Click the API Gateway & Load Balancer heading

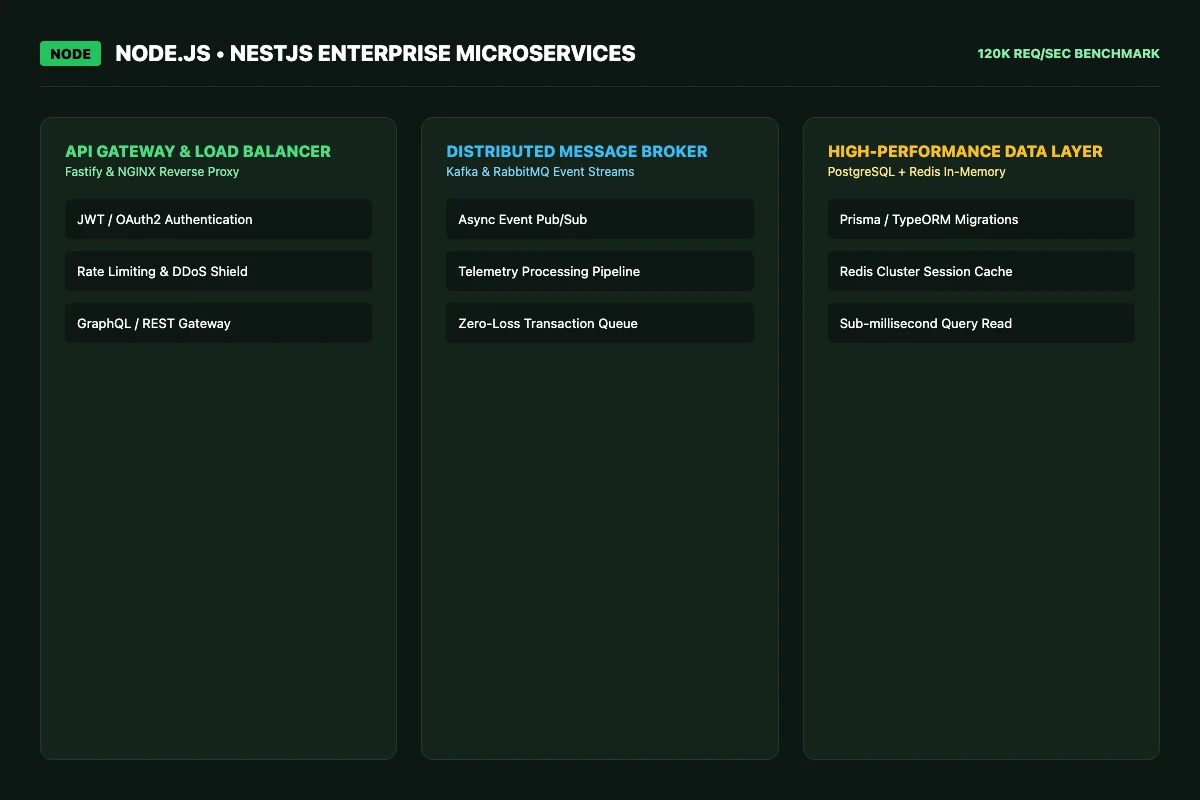click(x=198, y=151)
